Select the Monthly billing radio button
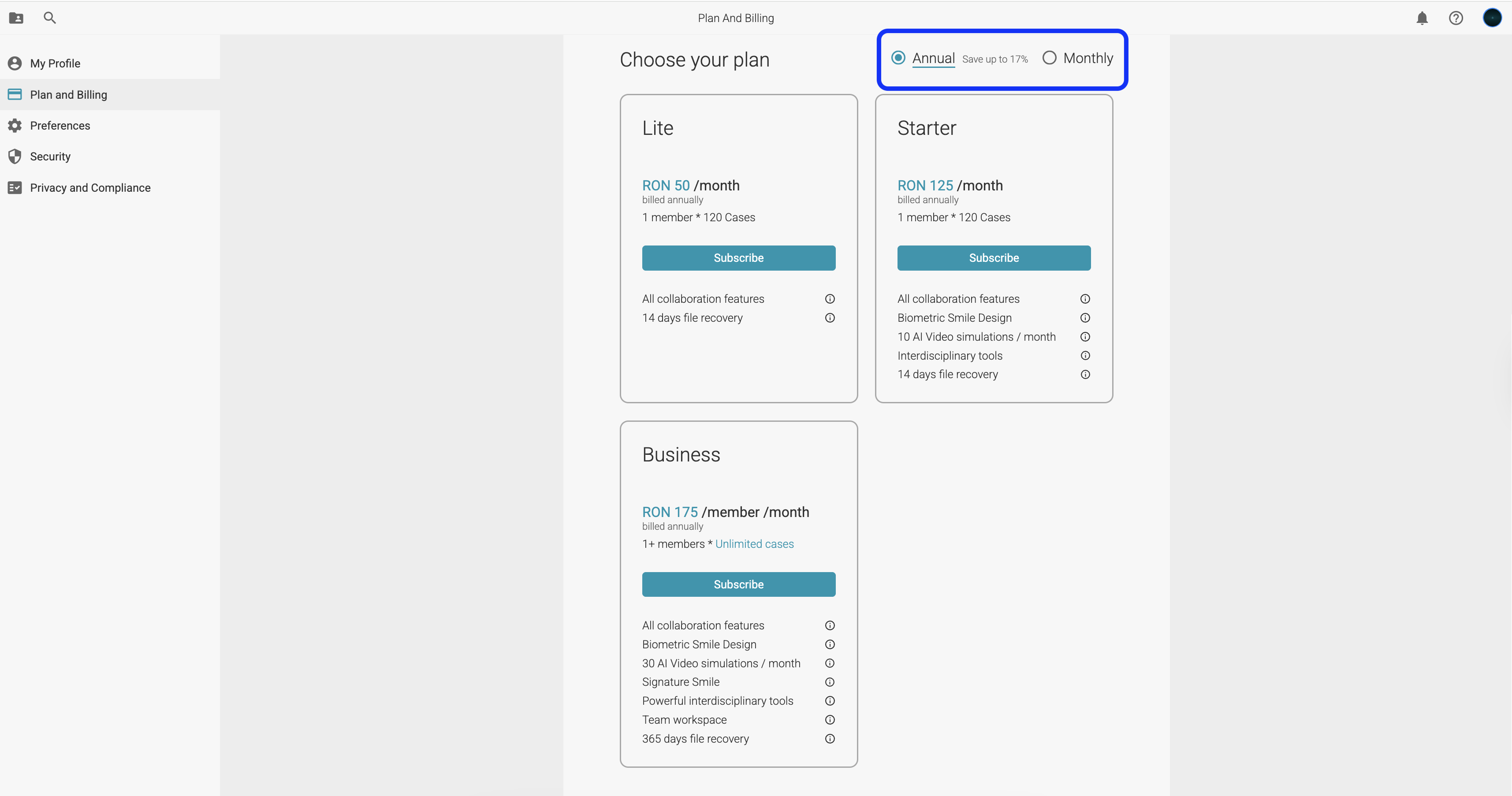Image resolution: width=1512 pixels, height=796 pixels. tap(1049, 58)
